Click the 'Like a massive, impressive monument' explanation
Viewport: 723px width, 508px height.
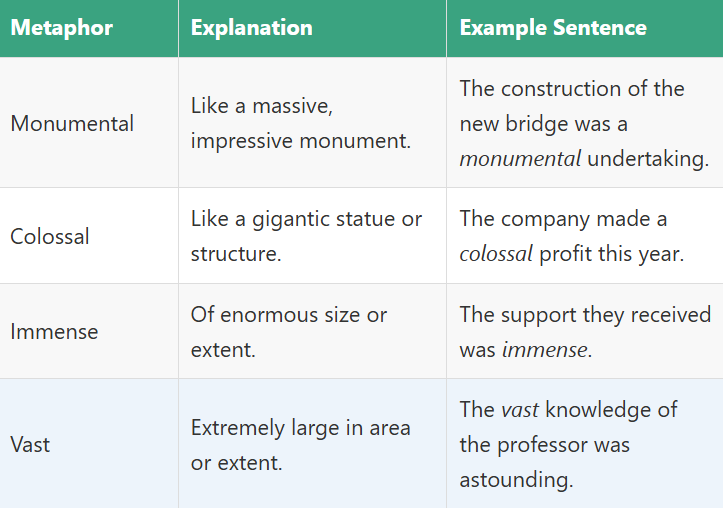[300, 123]
